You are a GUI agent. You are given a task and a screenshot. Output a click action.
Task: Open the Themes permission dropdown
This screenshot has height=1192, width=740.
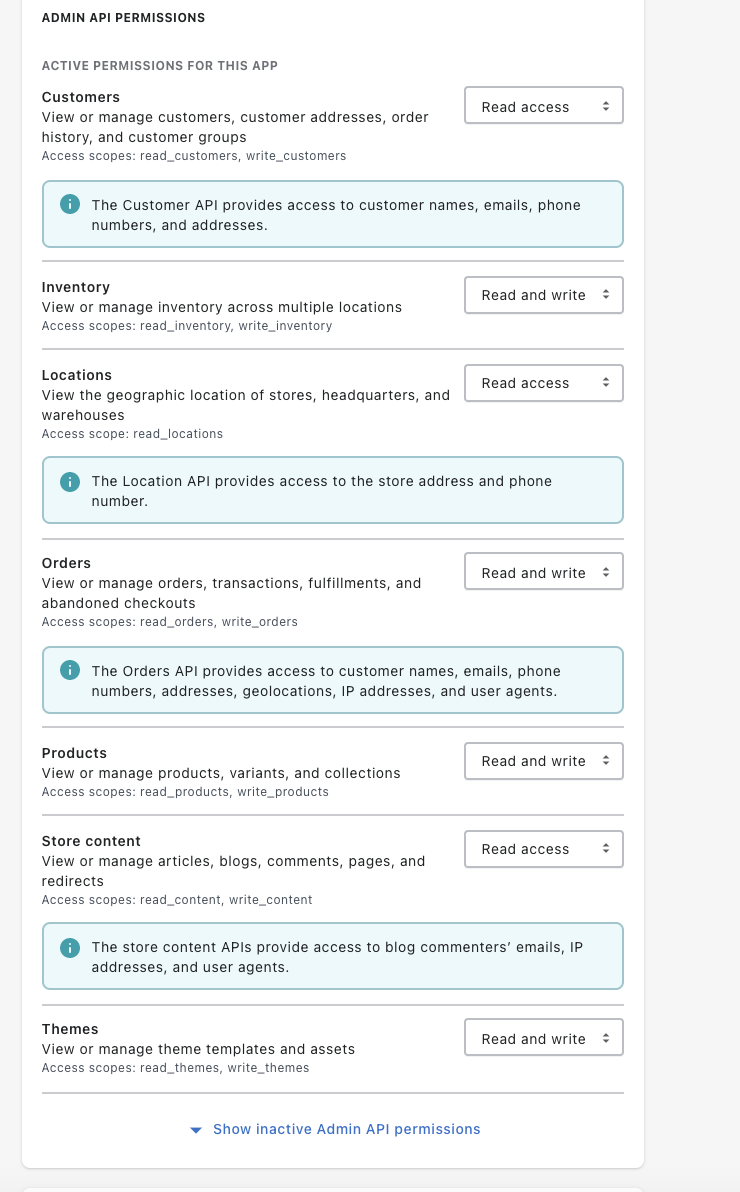(544, 1039)
